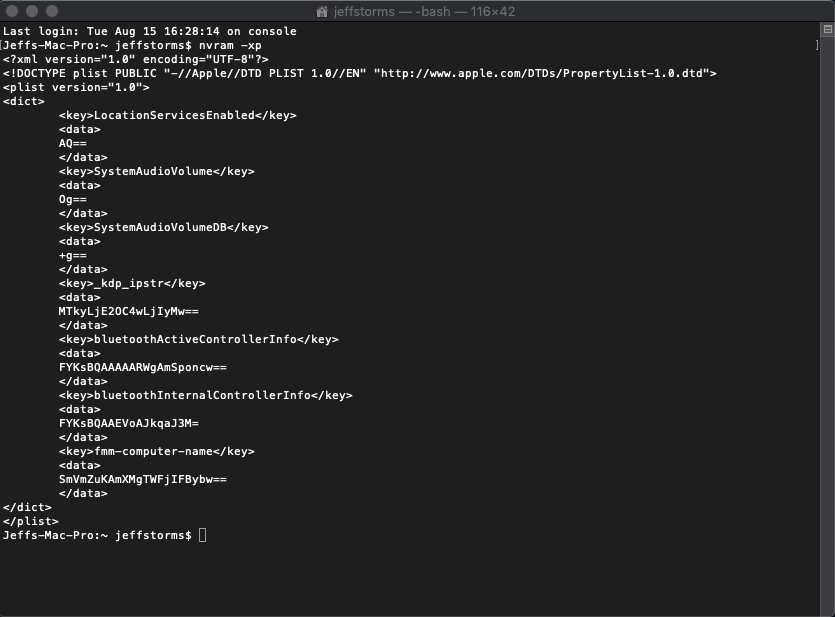The height and width of the screenshot is (617, 835).
Task: Close the Terminal window
Action: click(13, 11)
